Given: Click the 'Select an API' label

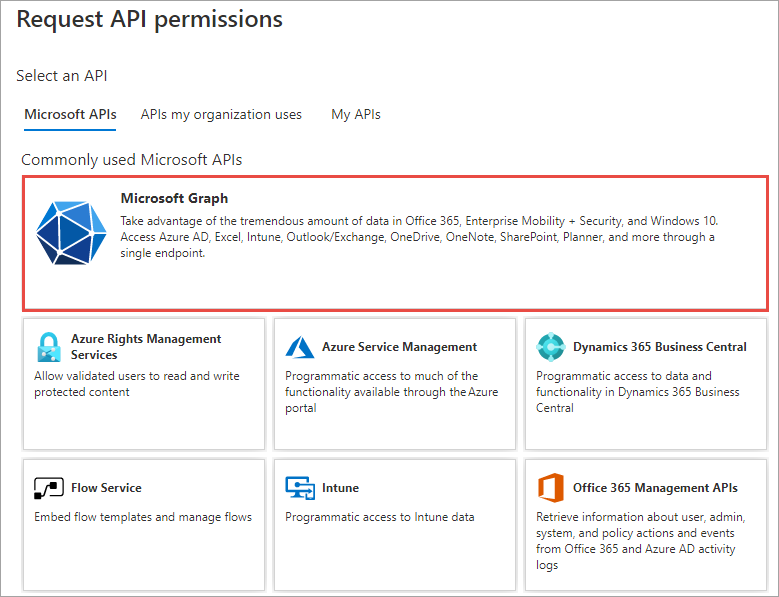Looking at the screenshot, I should point(62,75).
